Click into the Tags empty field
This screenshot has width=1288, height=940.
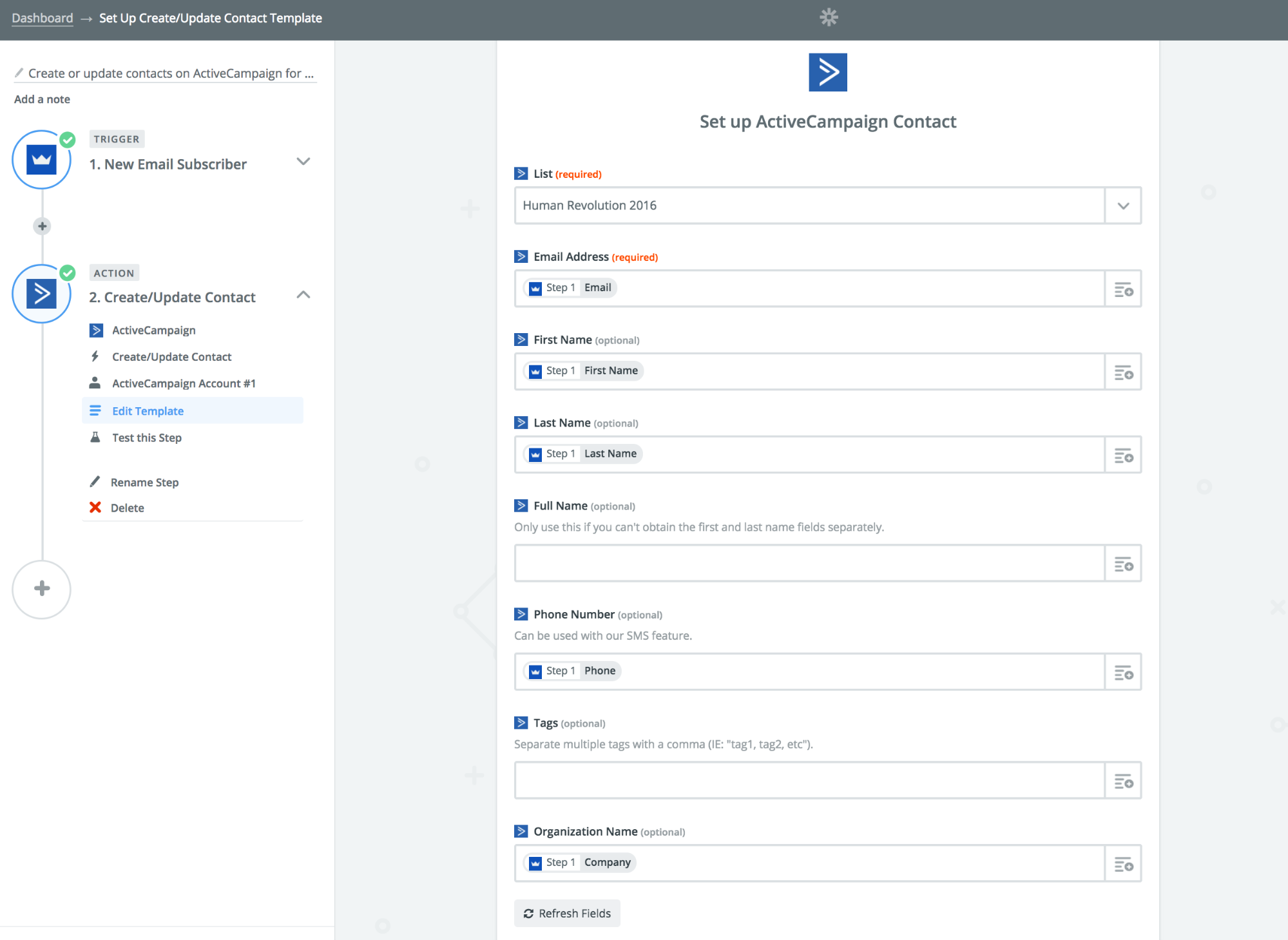click(x=810, y=781)
